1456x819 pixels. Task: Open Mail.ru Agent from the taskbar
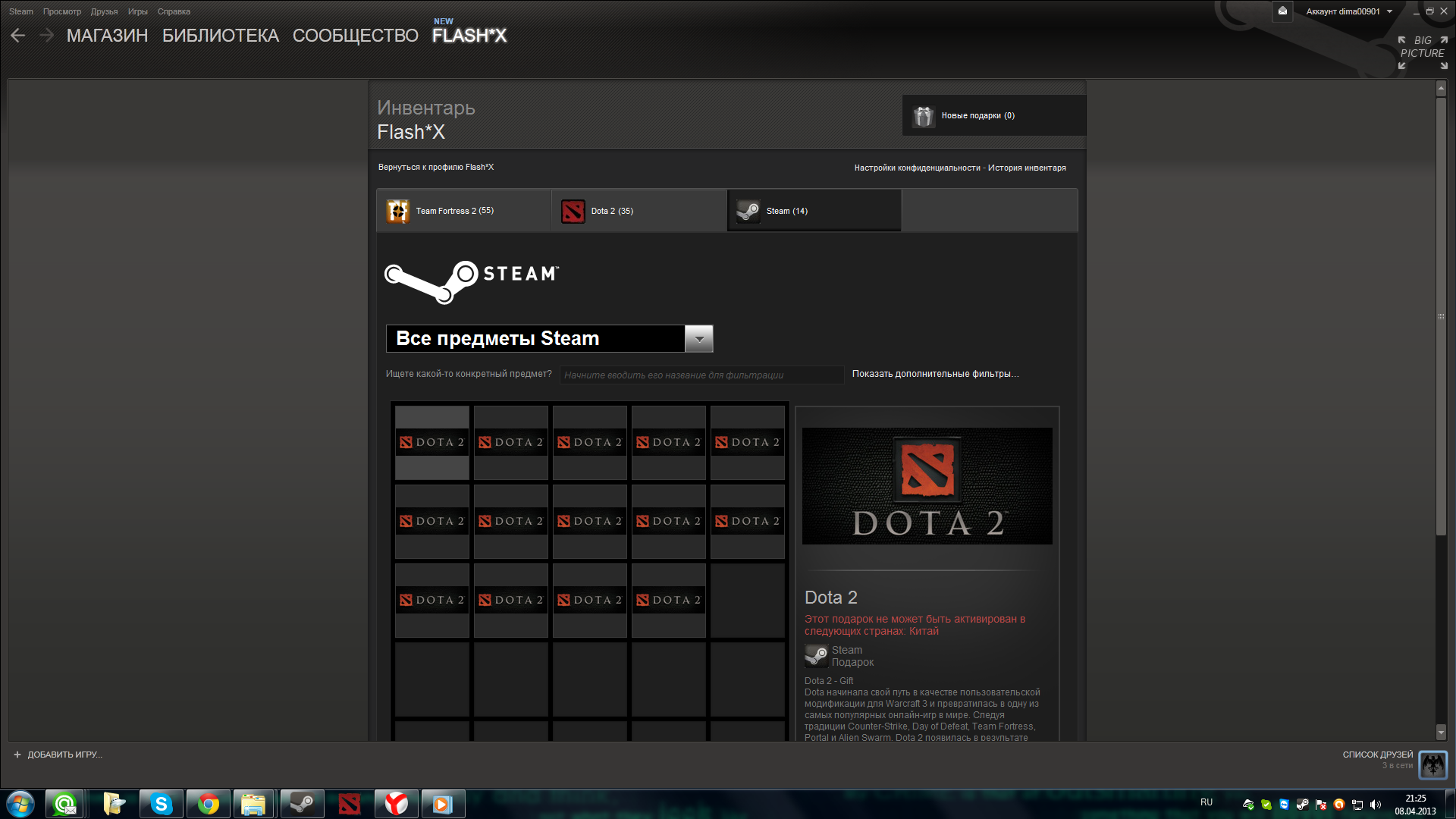tap(65, 804)
